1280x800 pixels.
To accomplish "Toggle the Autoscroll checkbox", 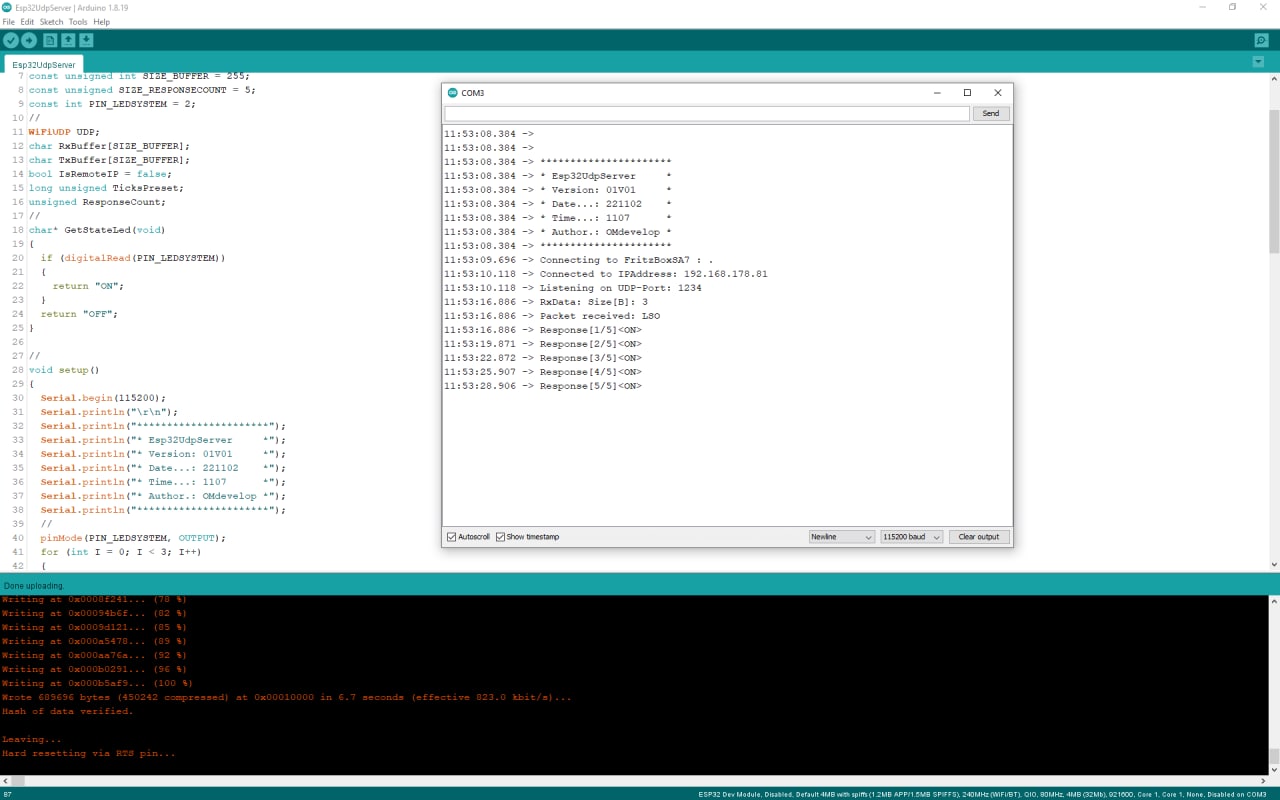I will (x=452, y=537).
